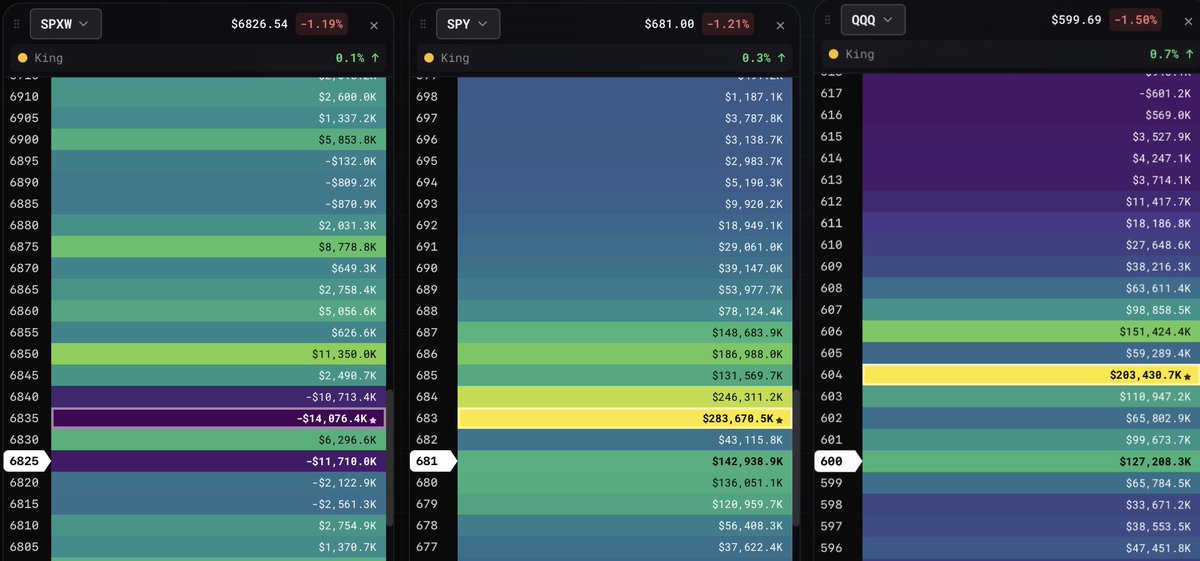This screenshot has height=561, width=1200.
Task: Click the $6826.54 price in the SPXW header
Action: click(x=259, y=24)
